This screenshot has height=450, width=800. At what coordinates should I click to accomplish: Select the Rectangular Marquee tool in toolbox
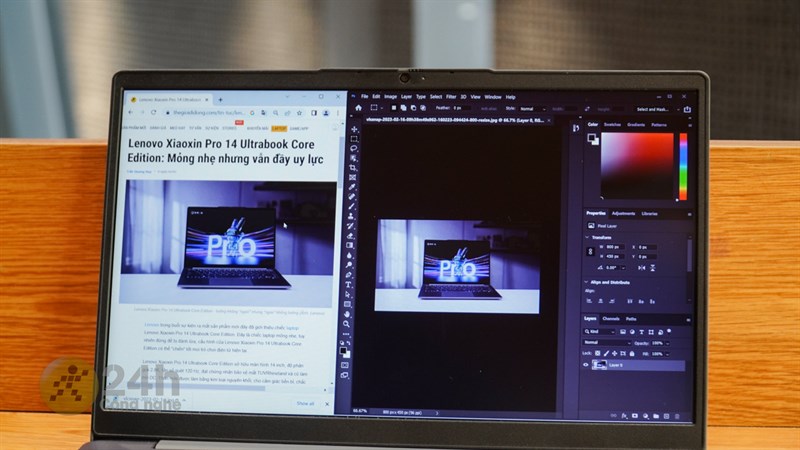354,139
